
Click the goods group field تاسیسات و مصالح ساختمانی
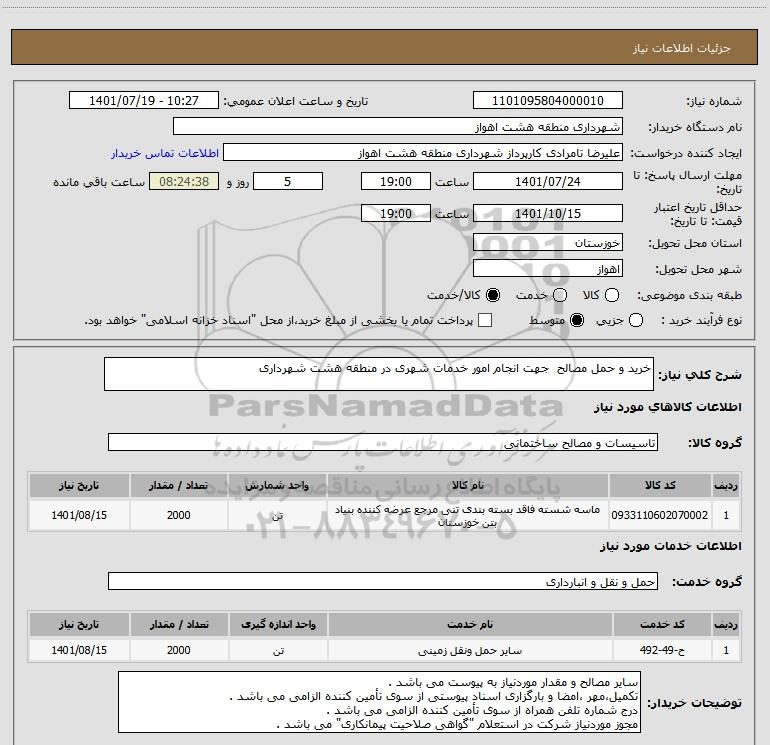point(383,442)
